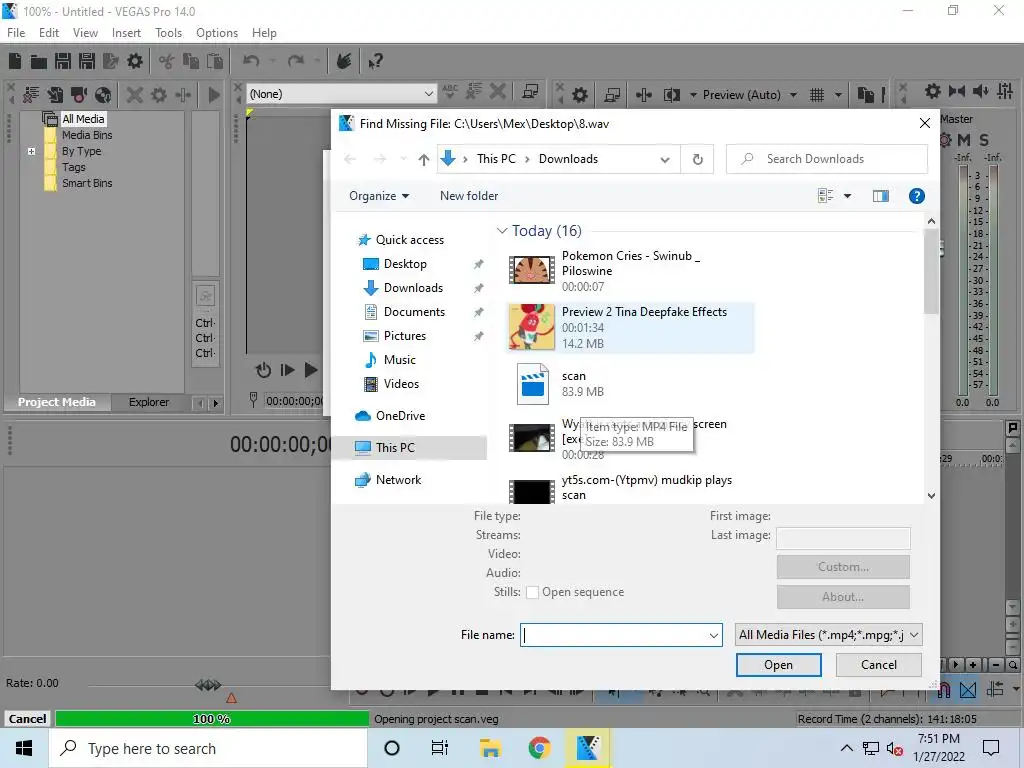The image size is (1024, 768).
Task: Switch to the Project Media tab
Action: 57,402
